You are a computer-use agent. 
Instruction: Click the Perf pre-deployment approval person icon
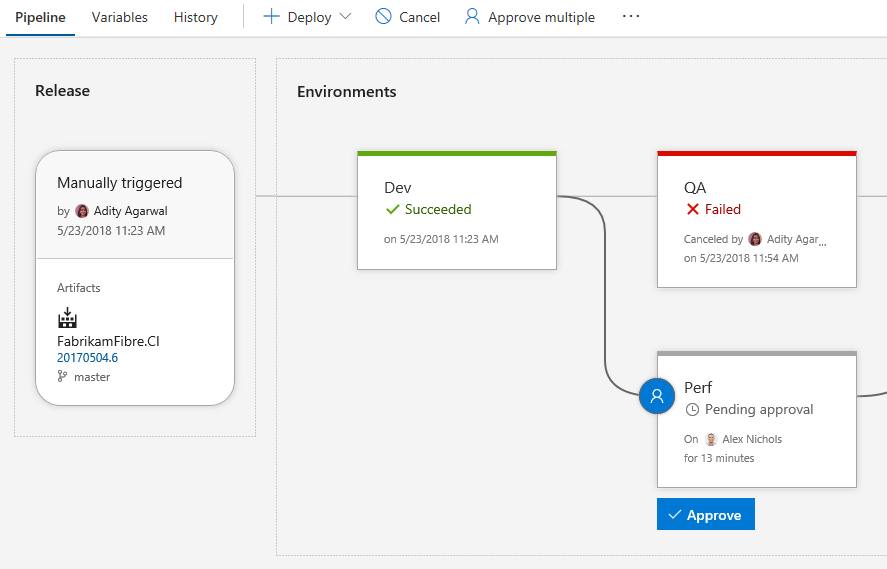coord(657,395)
